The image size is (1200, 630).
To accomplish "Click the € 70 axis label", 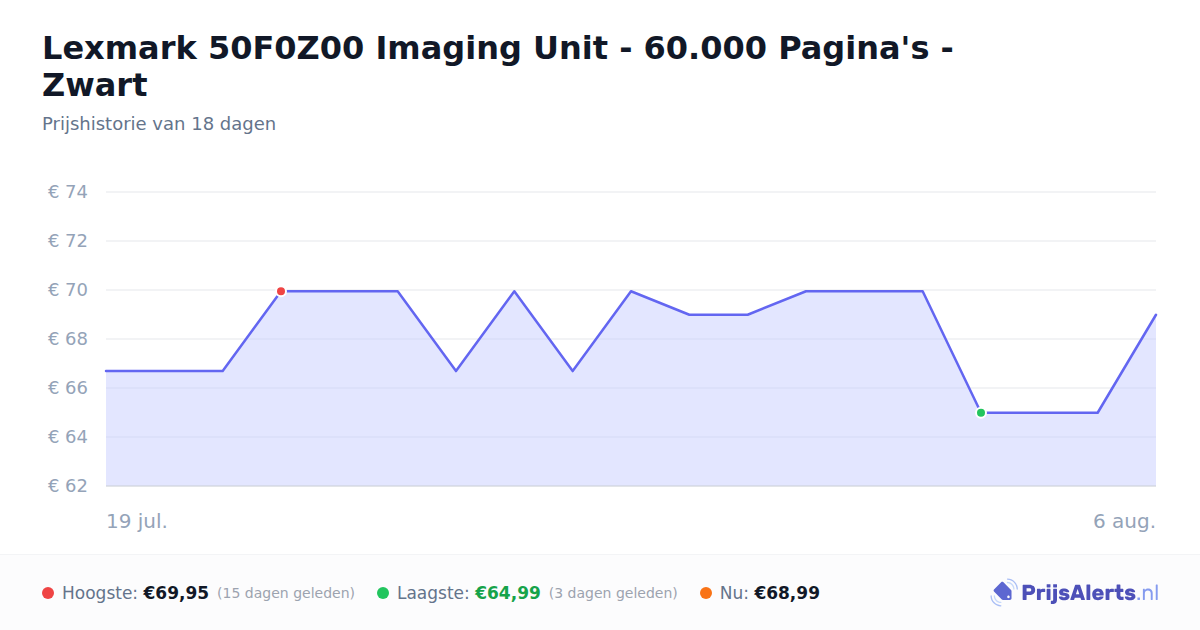I will (68, 290).
